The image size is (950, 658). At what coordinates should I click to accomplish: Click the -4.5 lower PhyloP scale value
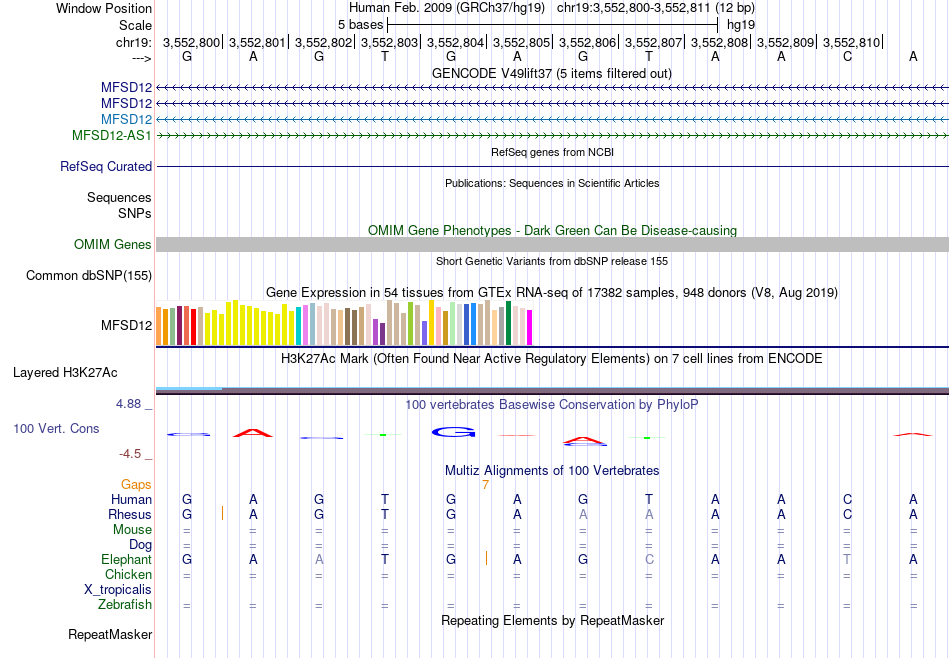click(x=130, y=454)
